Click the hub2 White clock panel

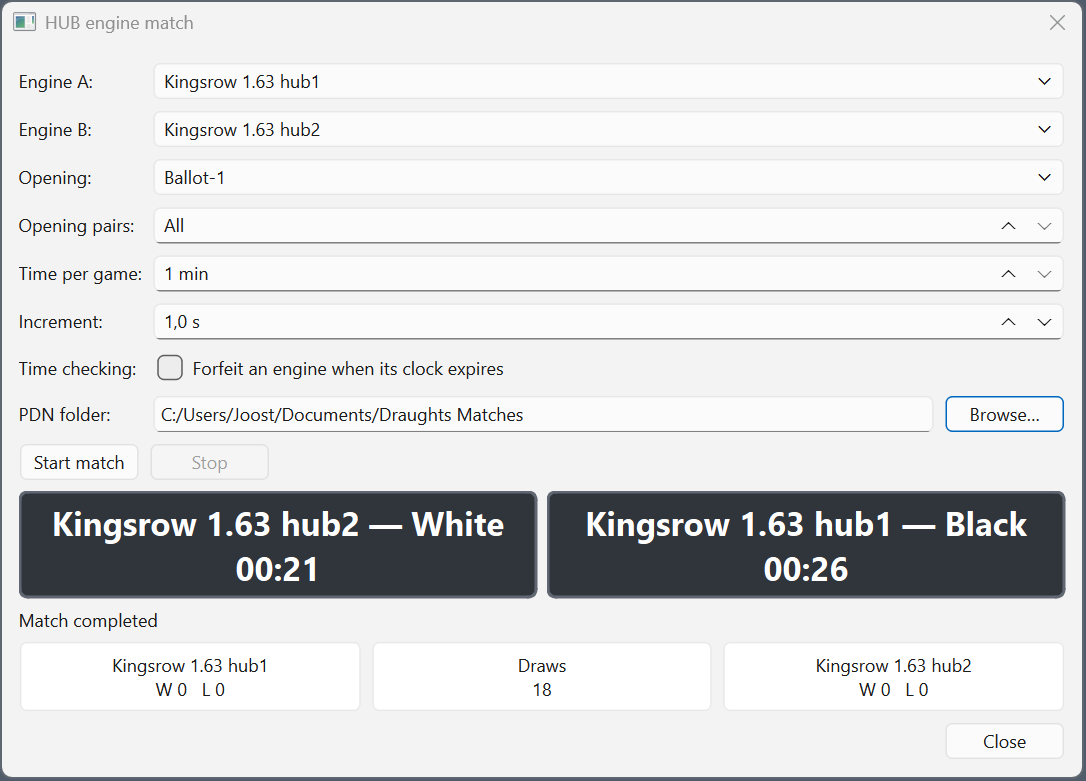[x=278, y=545]
